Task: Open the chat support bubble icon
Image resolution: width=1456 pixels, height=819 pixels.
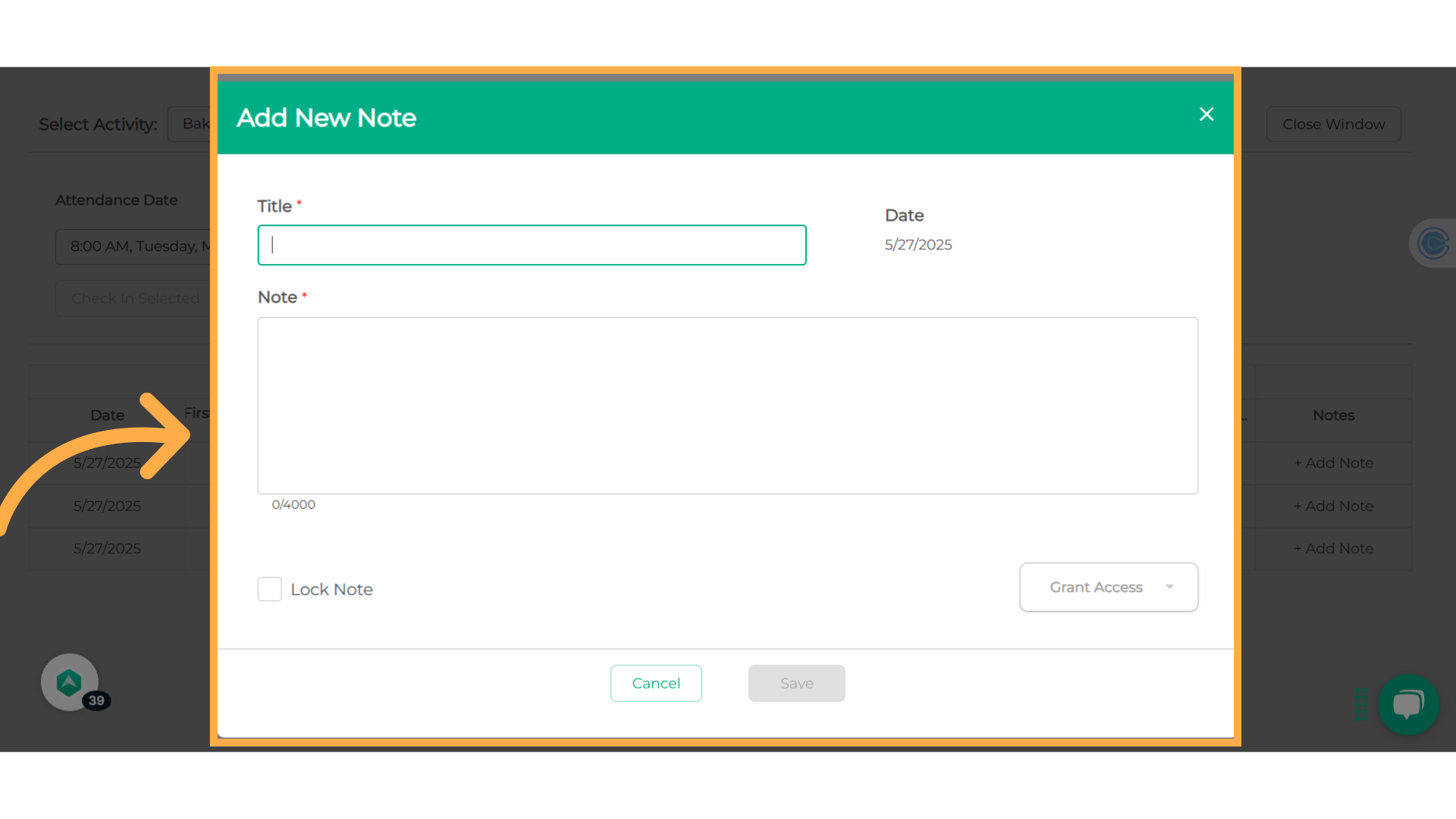Action: coord(1408,704)
